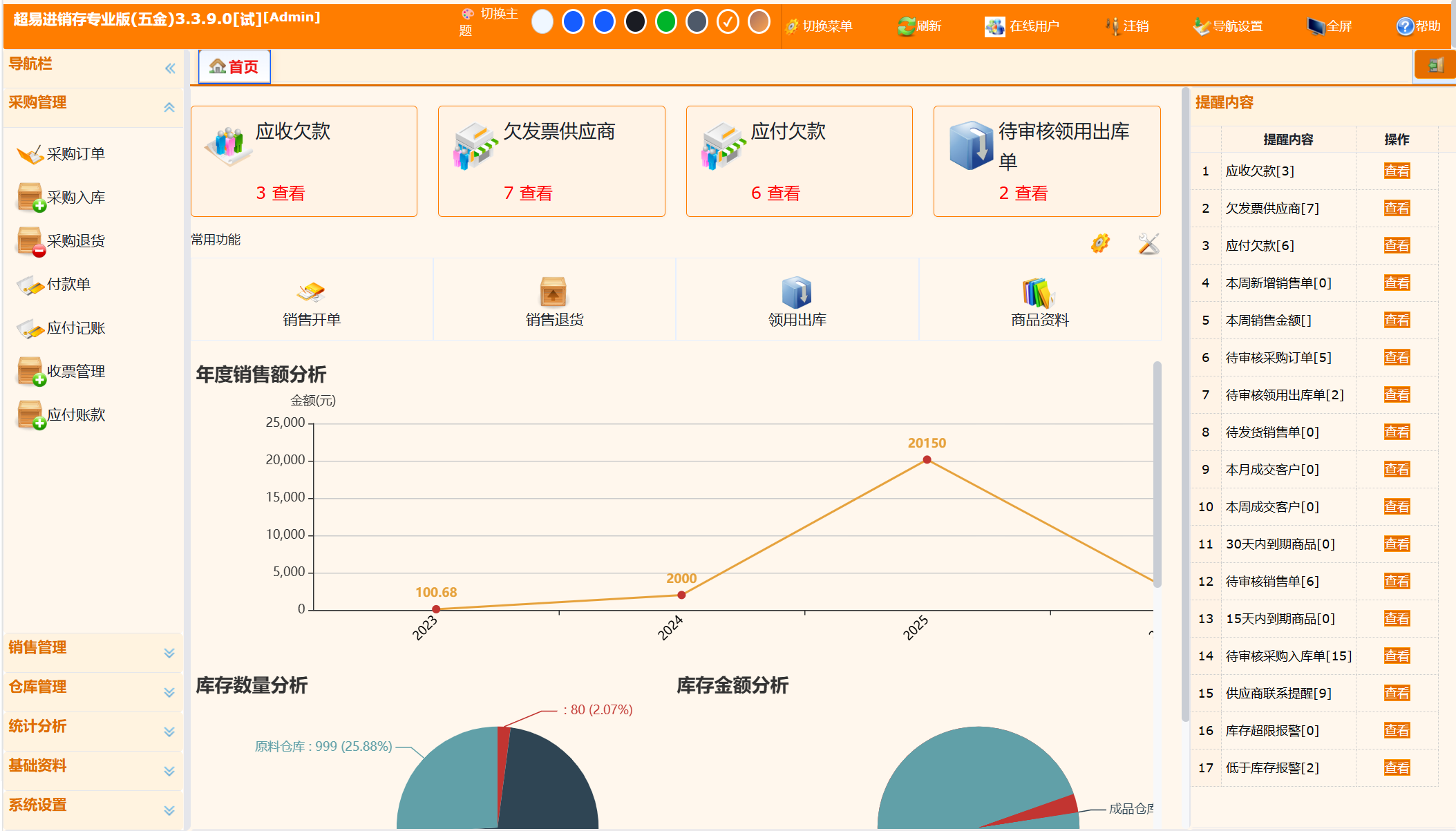Open 付款单 from the sidebar
This screenshot has height=831, width=1456.
54,285
